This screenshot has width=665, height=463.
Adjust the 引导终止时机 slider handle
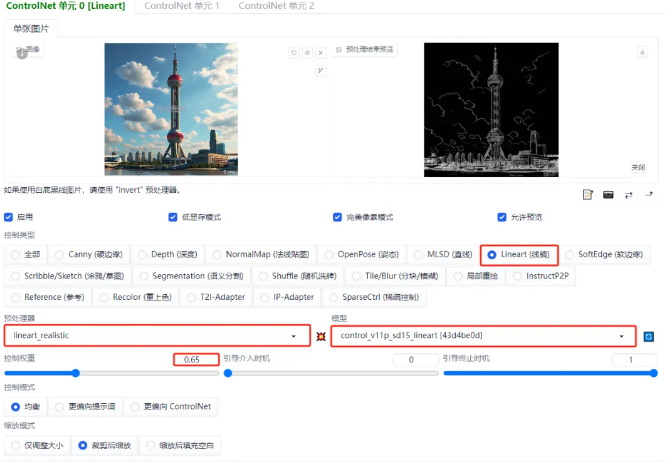coord(654,373)
